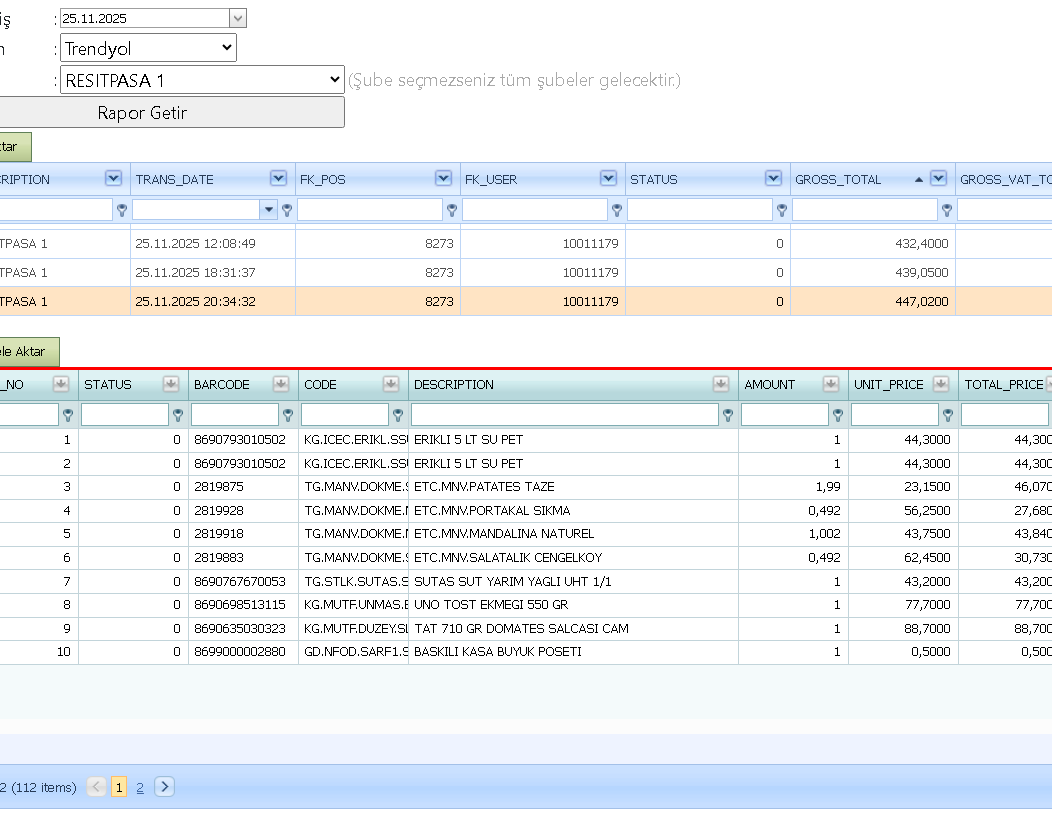Click the FK_POS filter input field
1052x820 pixels.
(x=370, y=209)
